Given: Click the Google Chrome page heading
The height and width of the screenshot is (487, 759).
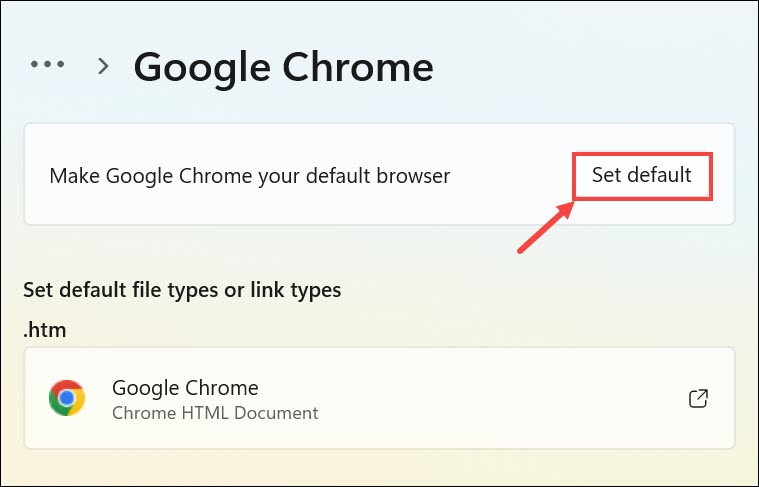Looking at the screenshot, I should point(283,66).
